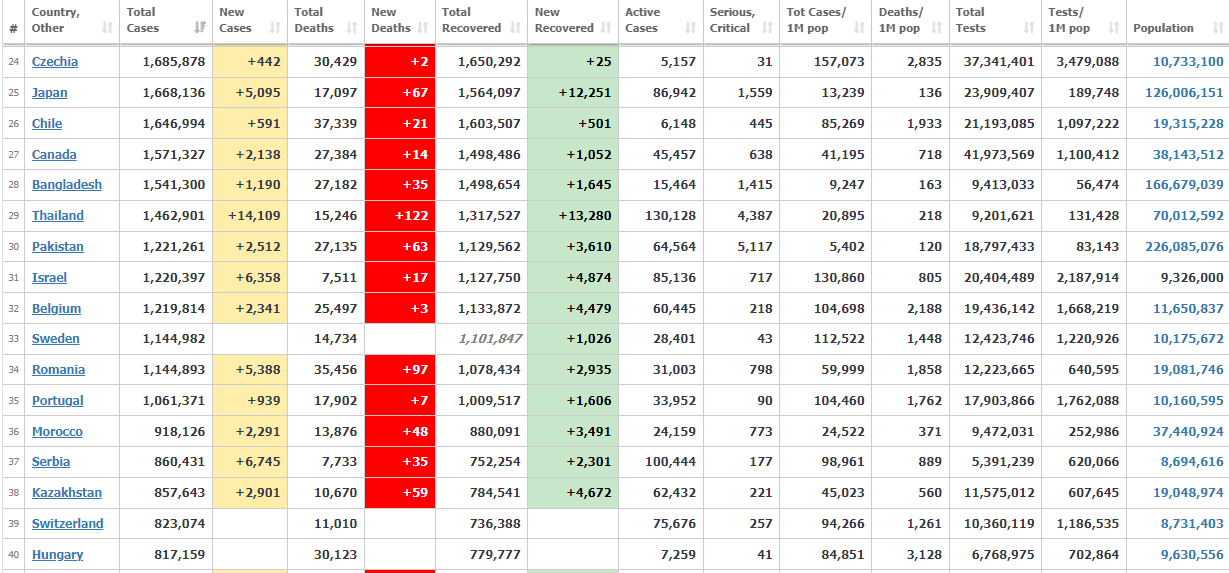
Task: Click the sort arrows in Active Cases header
Action: pyautogui.click(x=690, y=28)
